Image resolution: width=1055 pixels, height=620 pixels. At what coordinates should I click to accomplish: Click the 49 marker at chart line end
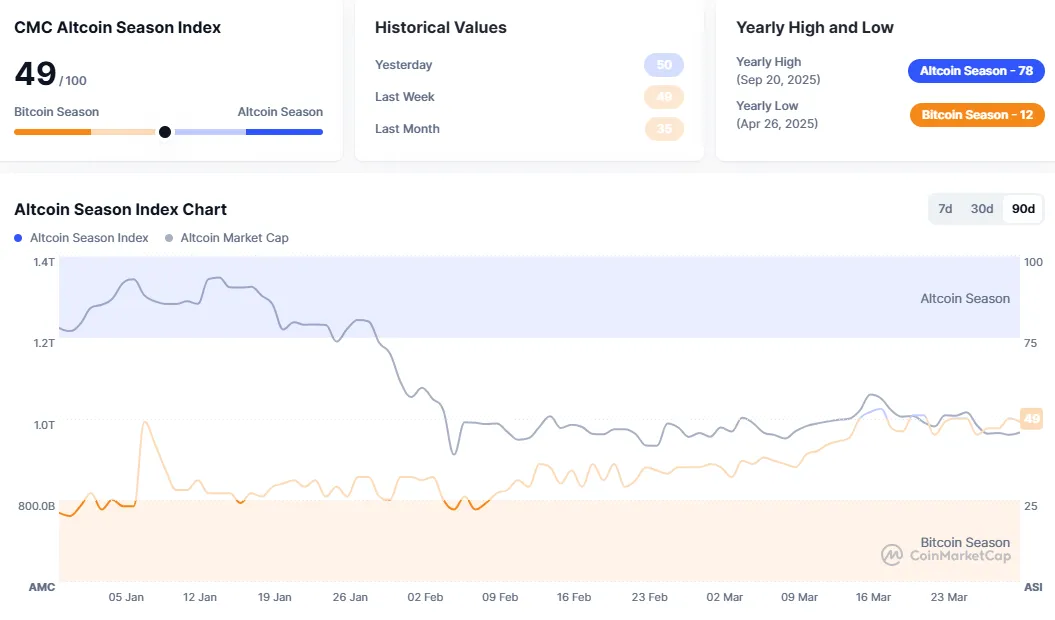(1031, 418)
